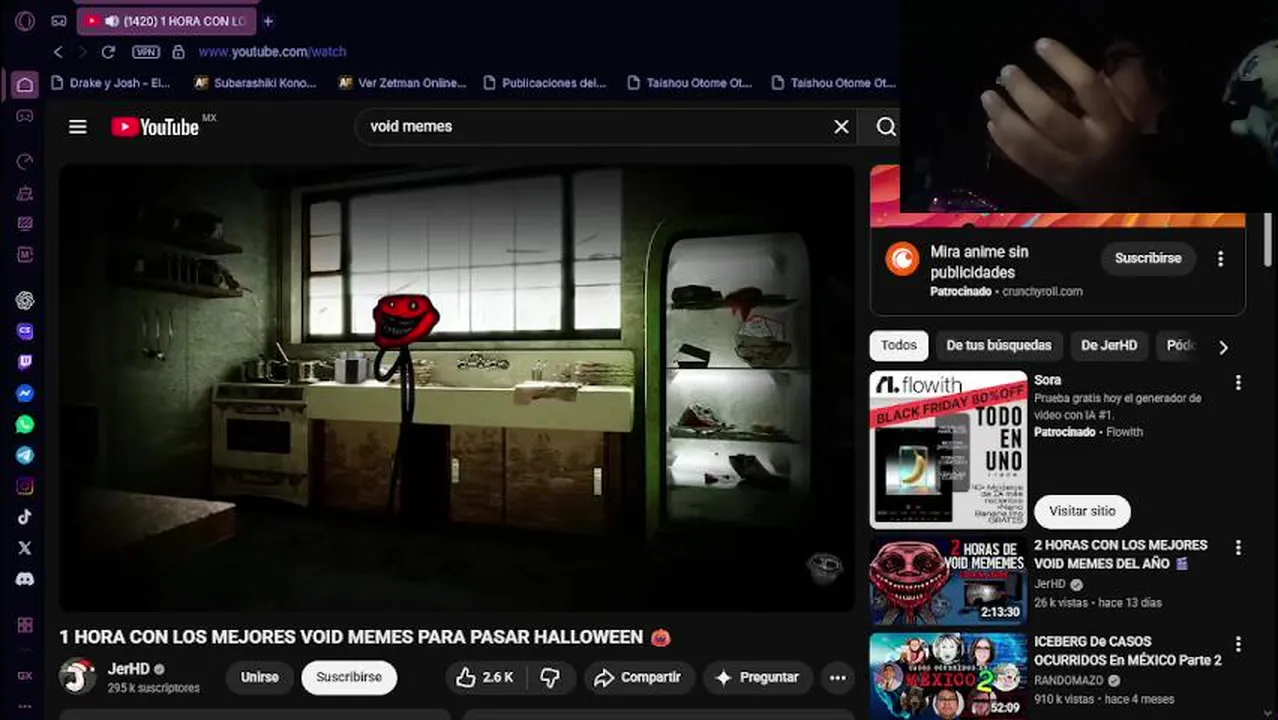Go to YouTube home via logo
Viewport: 1278px width, 720px height.
click(155, 127)
